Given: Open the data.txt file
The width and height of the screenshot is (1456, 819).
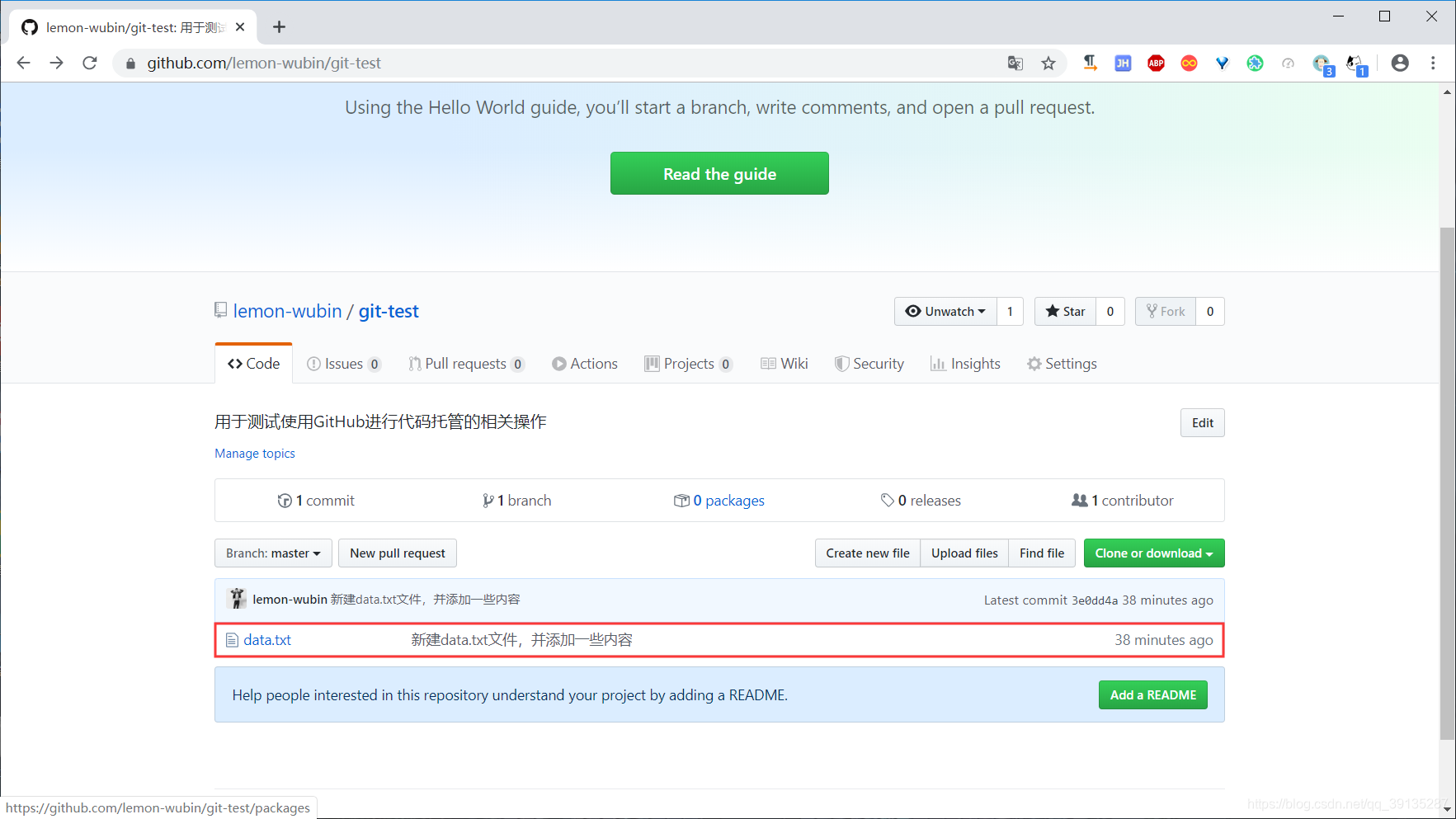Looking at the screenshot, I should click(267, 640).
